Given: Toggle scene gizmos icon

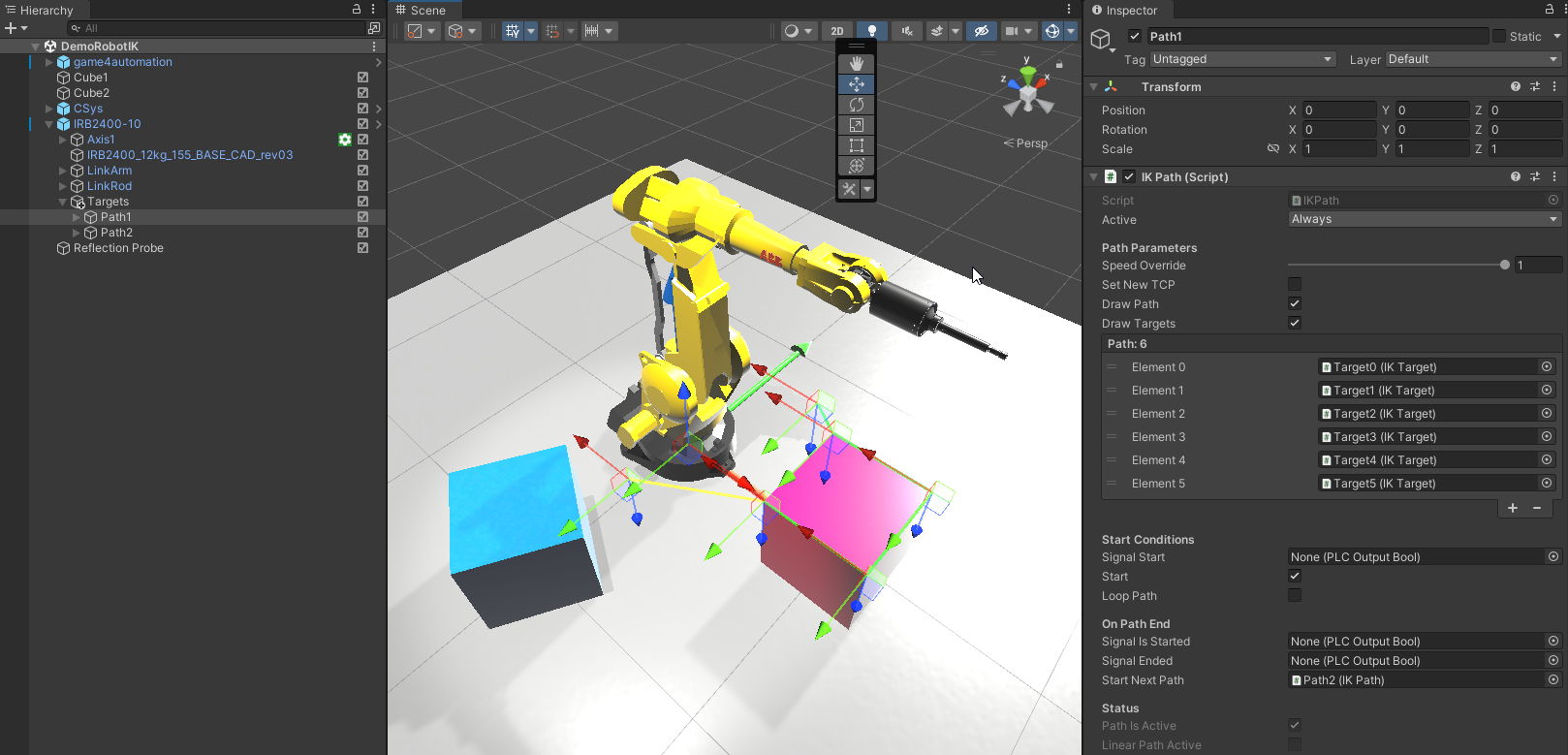Looking at the screenshot, I should tap(1052, 31).
